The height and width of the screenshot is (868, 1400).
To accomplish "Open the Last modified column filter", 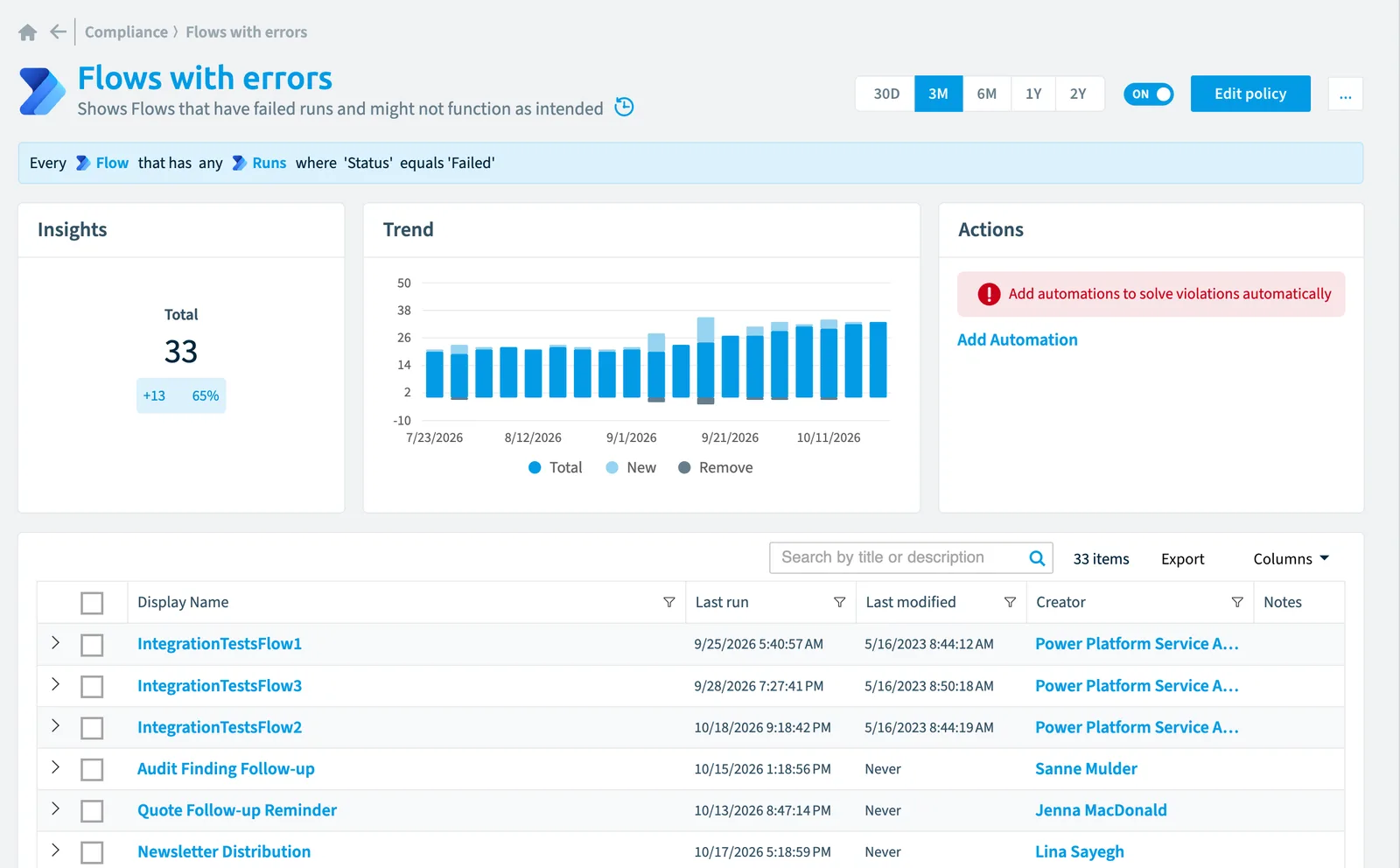I will tap(1010, 602).
